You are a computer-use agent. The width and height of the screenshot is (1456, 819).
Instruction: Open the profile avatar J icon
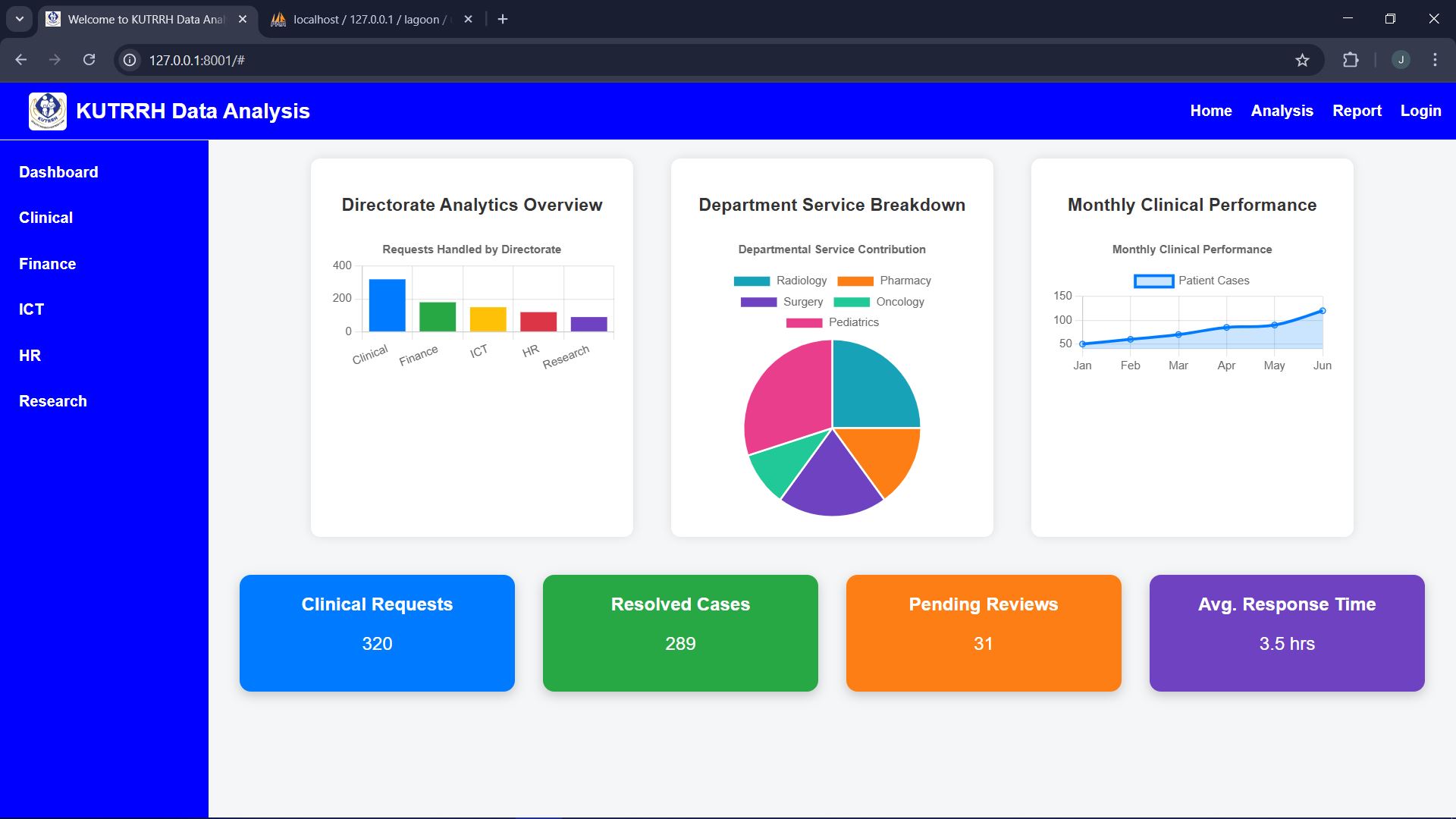(1401, 60)
